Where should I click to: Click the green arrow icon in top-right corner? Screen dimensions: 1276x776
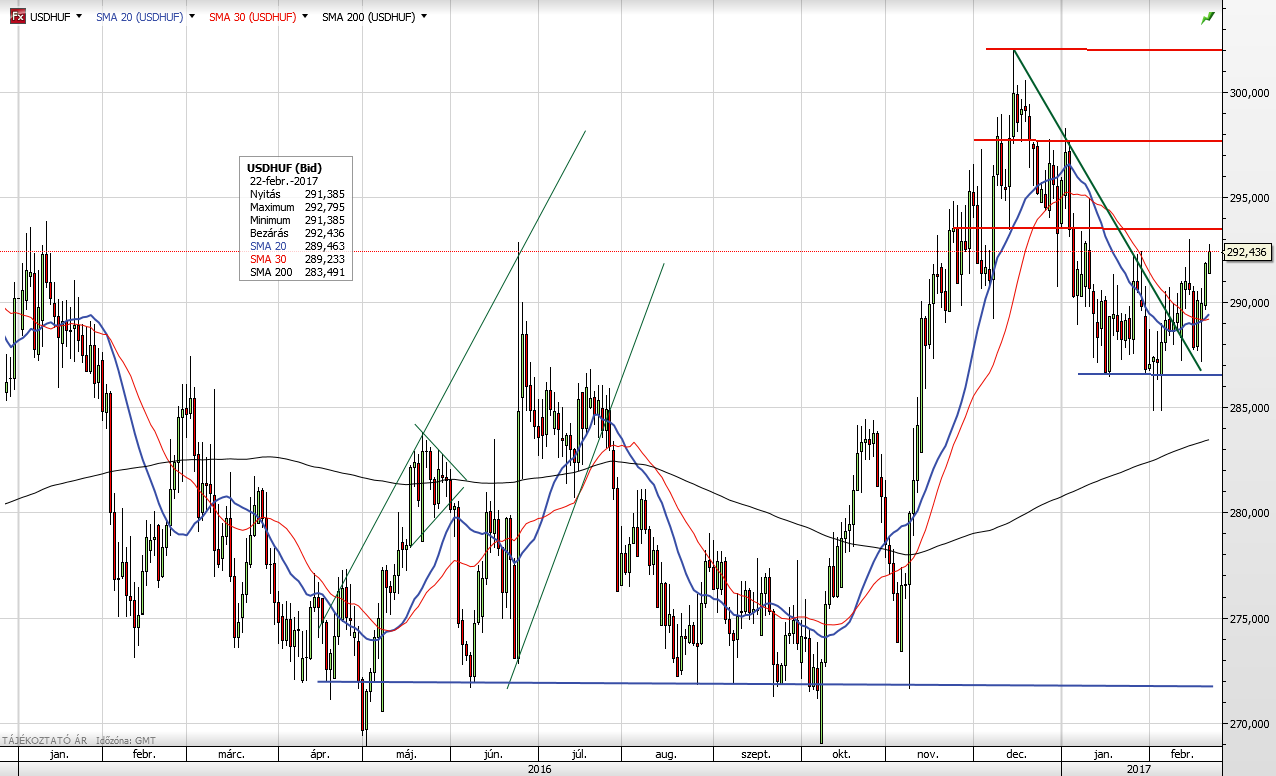1208,18
